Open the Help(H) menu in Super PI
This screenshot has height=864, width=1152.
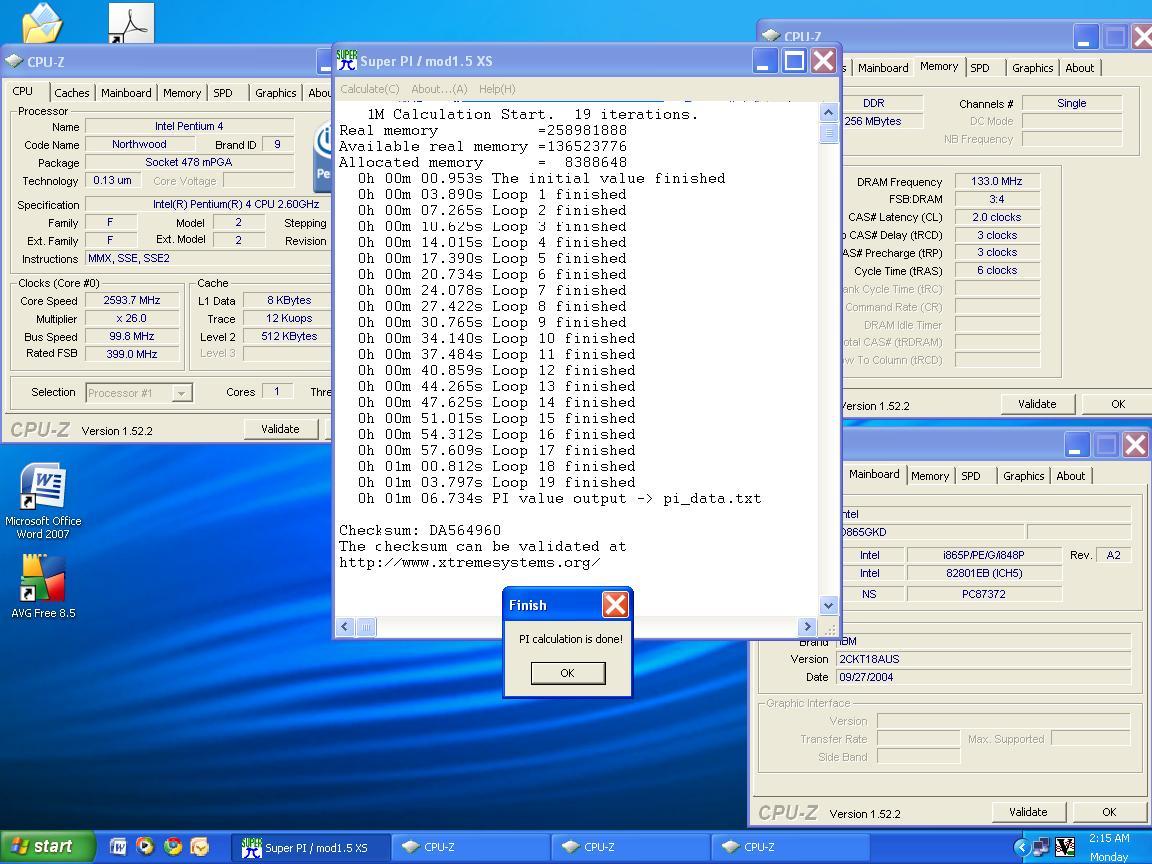point(497,89)
